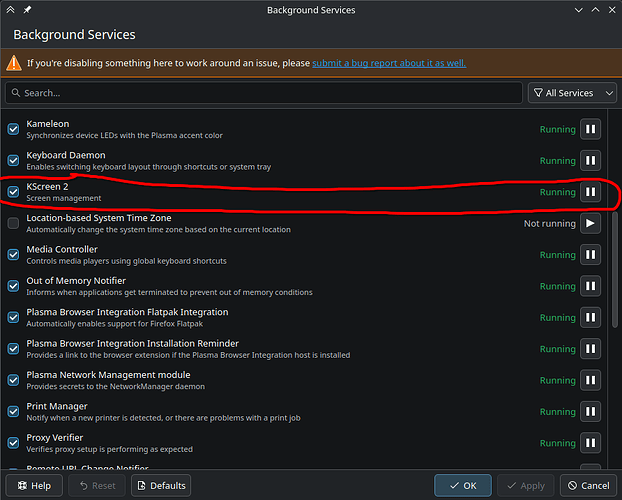Screen dimensions: 622x500
Task: Click the Defaults button
Action: pos(160,485)
